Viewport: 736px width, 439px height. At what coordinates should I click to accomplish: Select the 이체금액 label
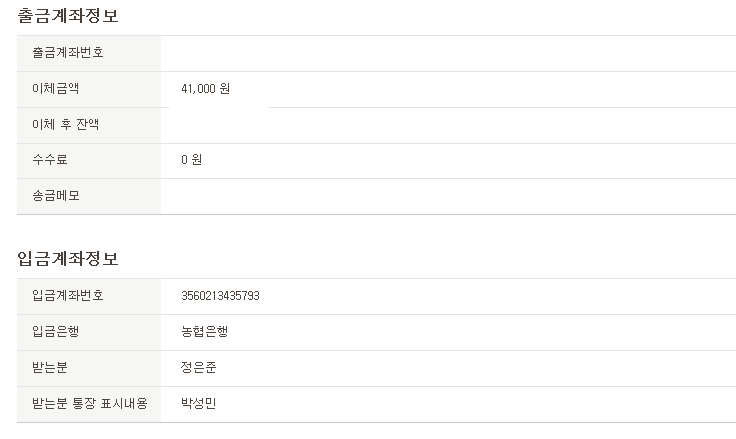[x=55, y=88]
